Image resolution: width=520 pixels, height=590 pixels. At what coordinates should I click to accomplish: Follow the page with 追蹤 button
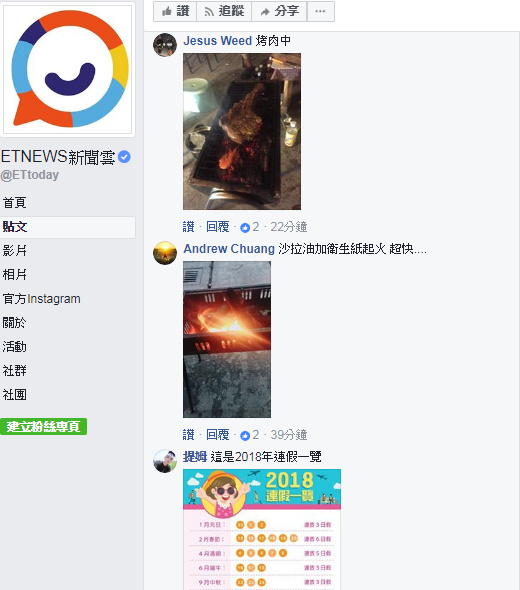point(224,11)
